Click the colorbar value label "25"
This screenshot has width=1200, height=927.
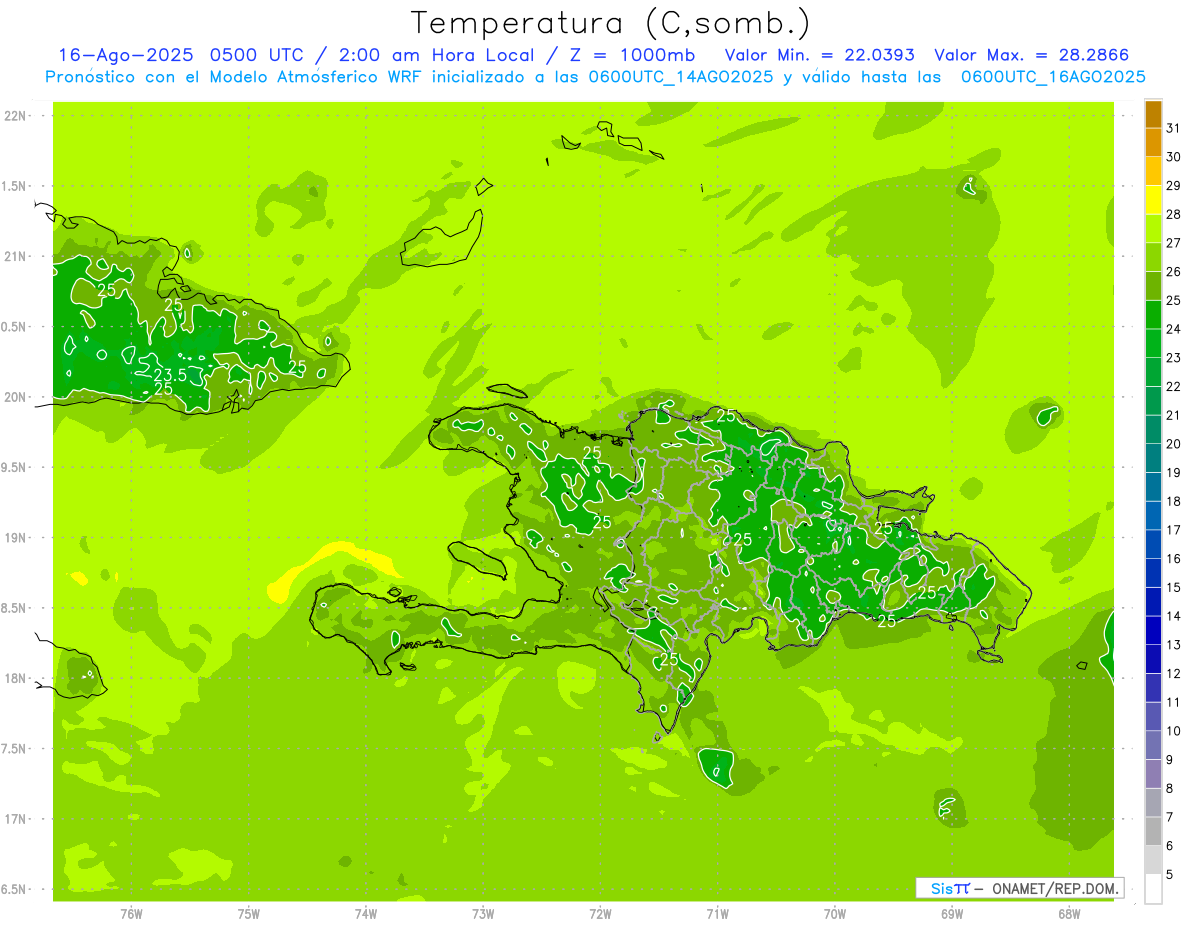(x=1174, y=300)
